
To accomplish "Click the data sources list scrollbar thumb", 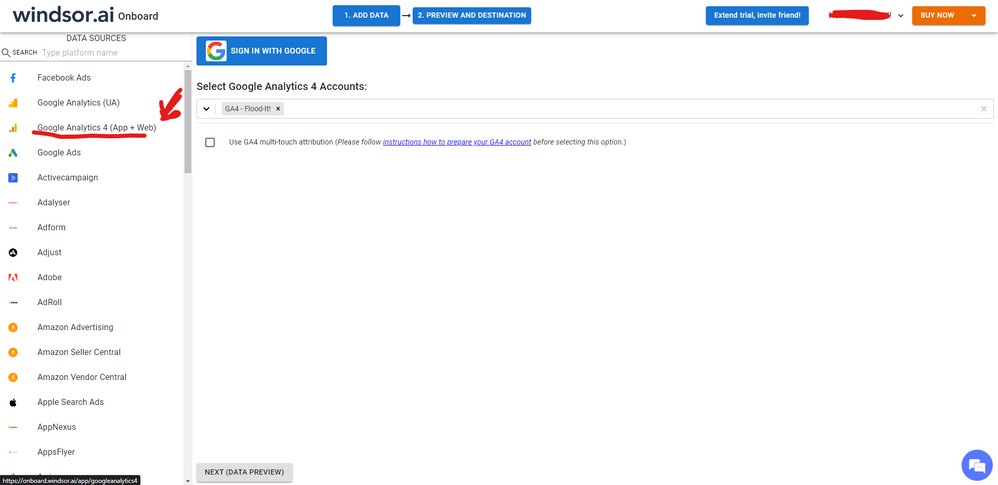I will (x=187, y=121).
